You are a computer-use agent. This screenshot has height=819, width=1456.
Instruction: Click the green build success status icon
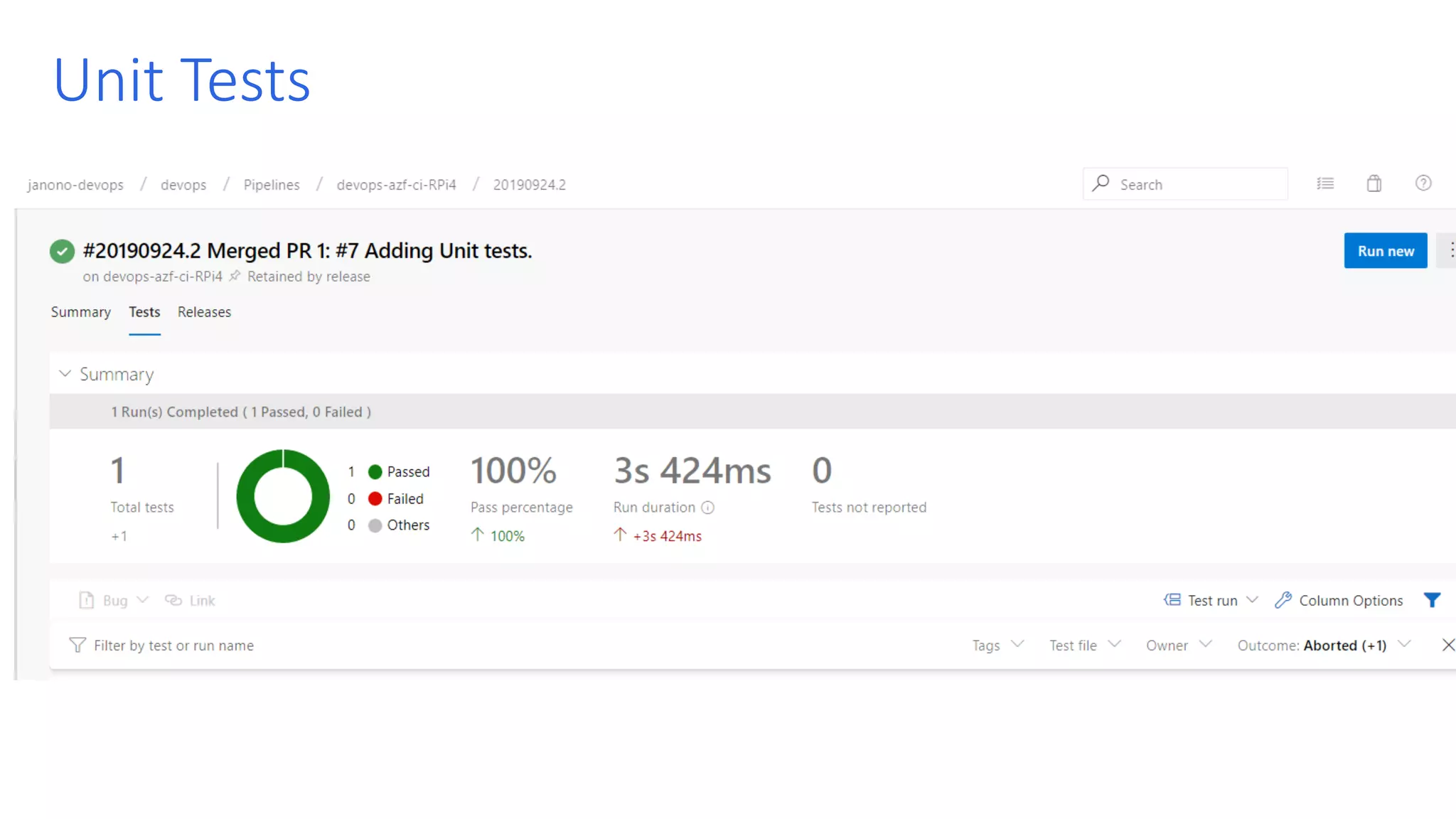(x=62, y=251)
